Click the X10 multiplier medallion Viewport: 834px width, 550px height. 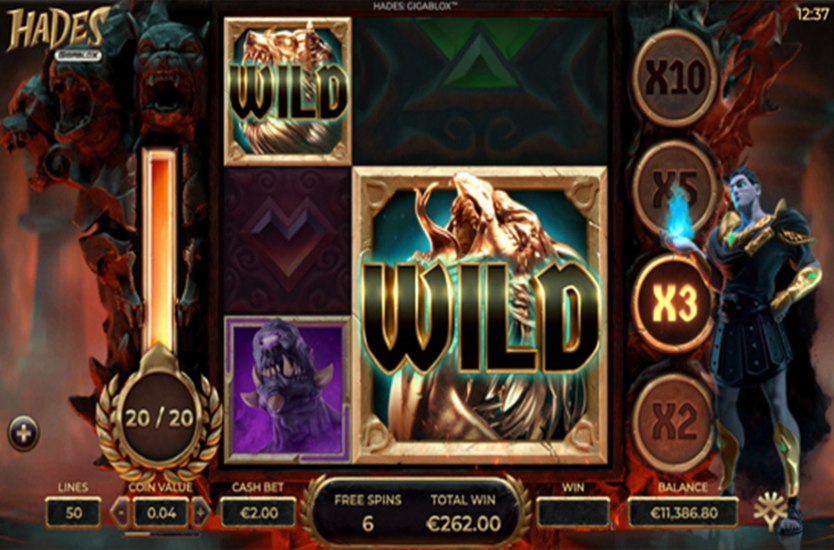[x=675, y=78]
